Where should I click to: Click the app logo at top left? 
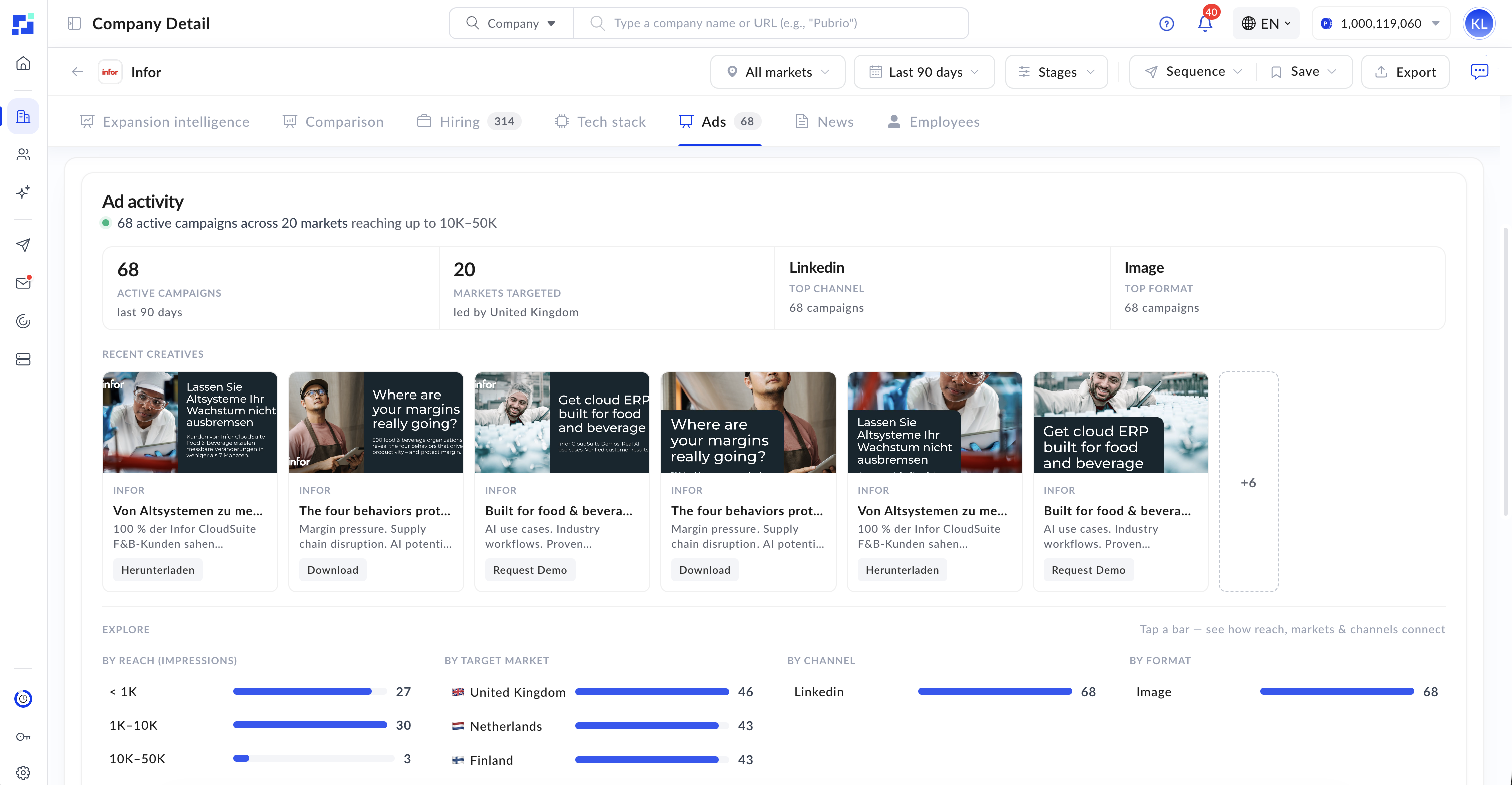(23, 24)
